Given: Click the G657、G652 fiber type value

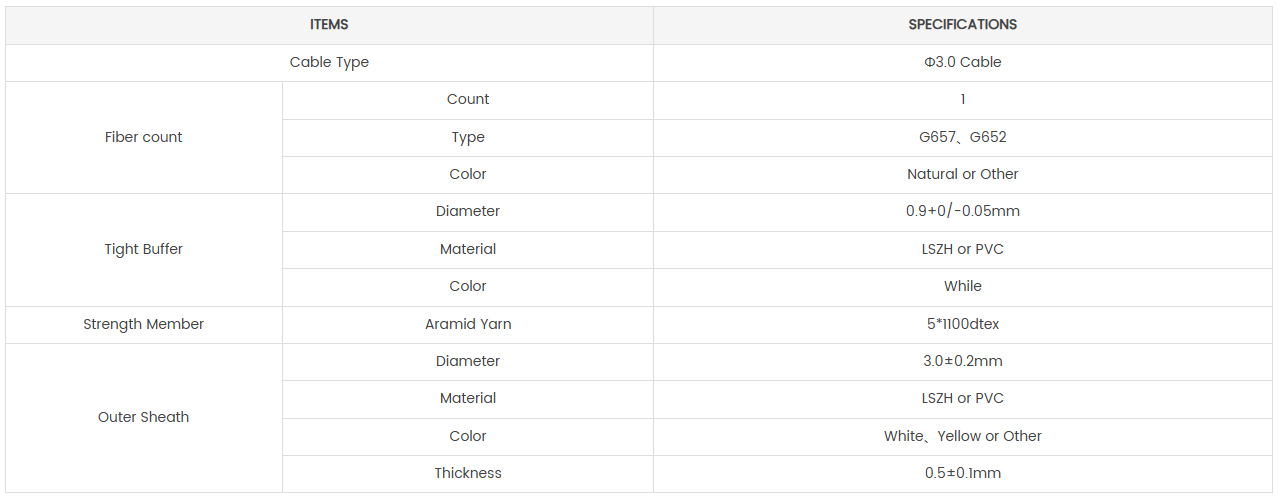Looking at the screenshot, I should click(x=963, y=137).
